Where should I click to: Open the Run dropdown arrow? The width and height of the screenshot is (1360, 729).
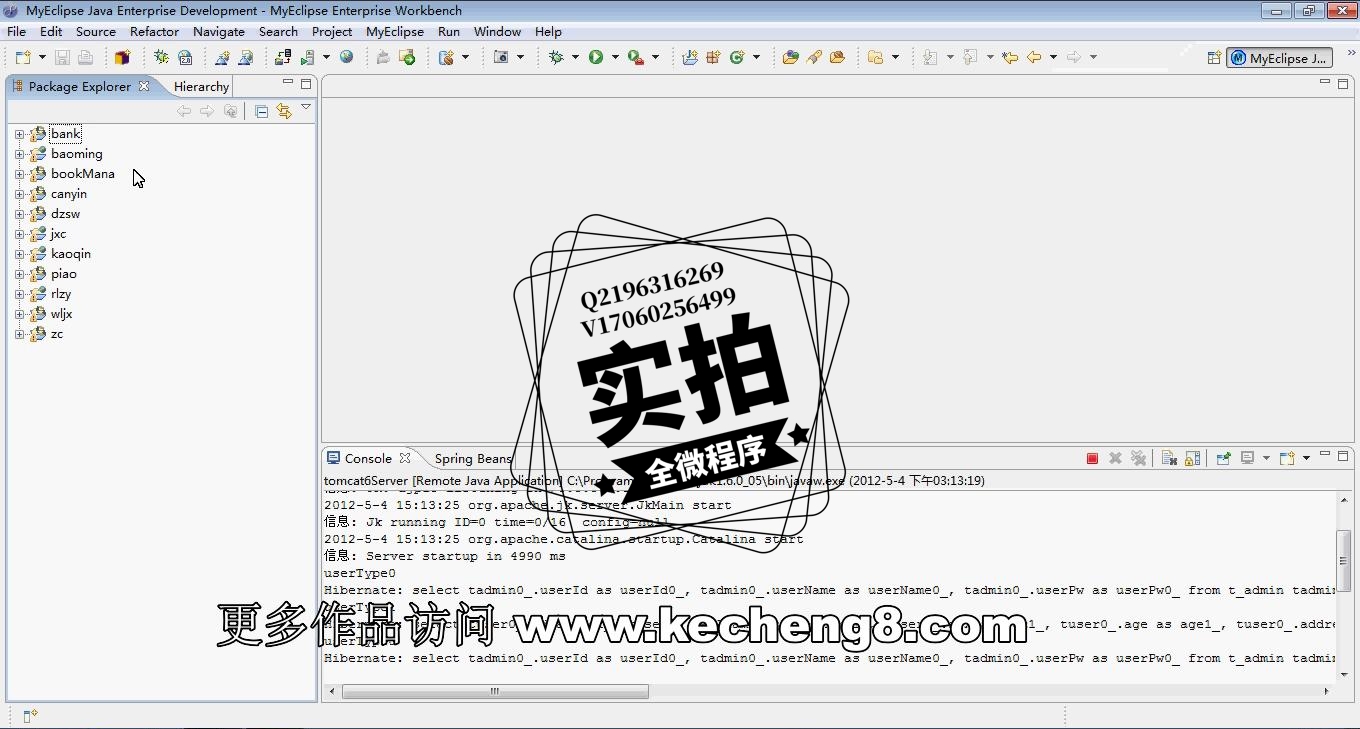tap(614, 57)
